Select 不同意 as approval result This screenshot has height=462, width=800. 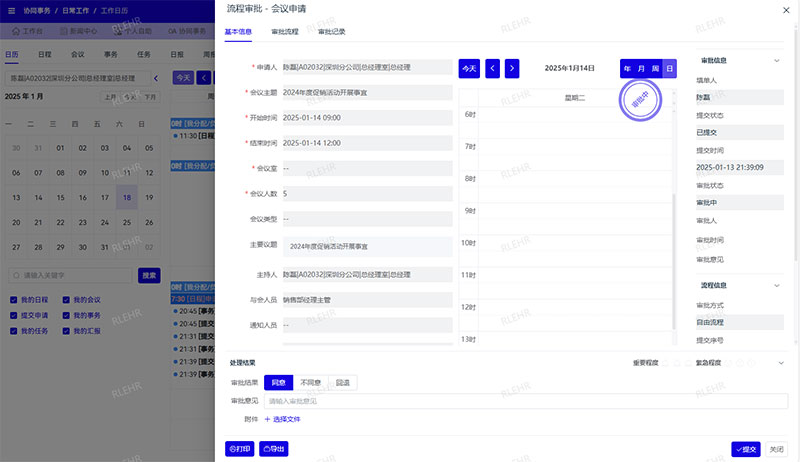point(311,382)
